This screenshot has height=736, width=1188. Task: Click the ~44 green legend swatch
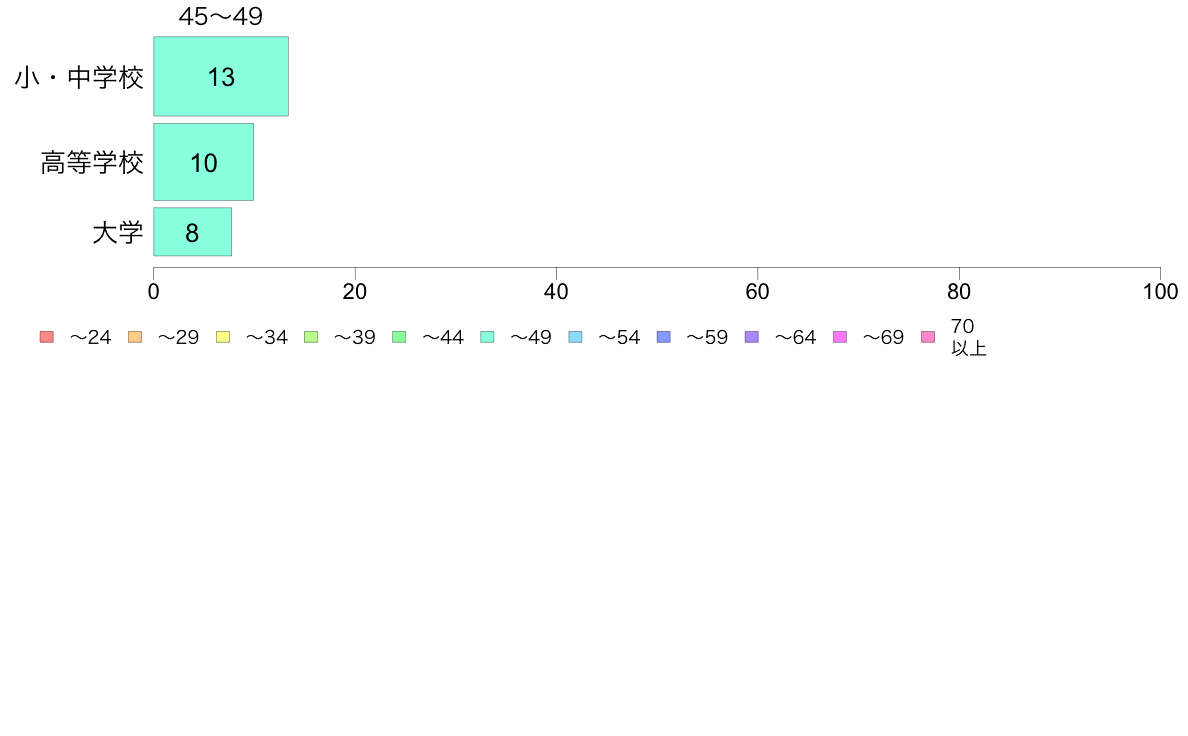point(399,337)
